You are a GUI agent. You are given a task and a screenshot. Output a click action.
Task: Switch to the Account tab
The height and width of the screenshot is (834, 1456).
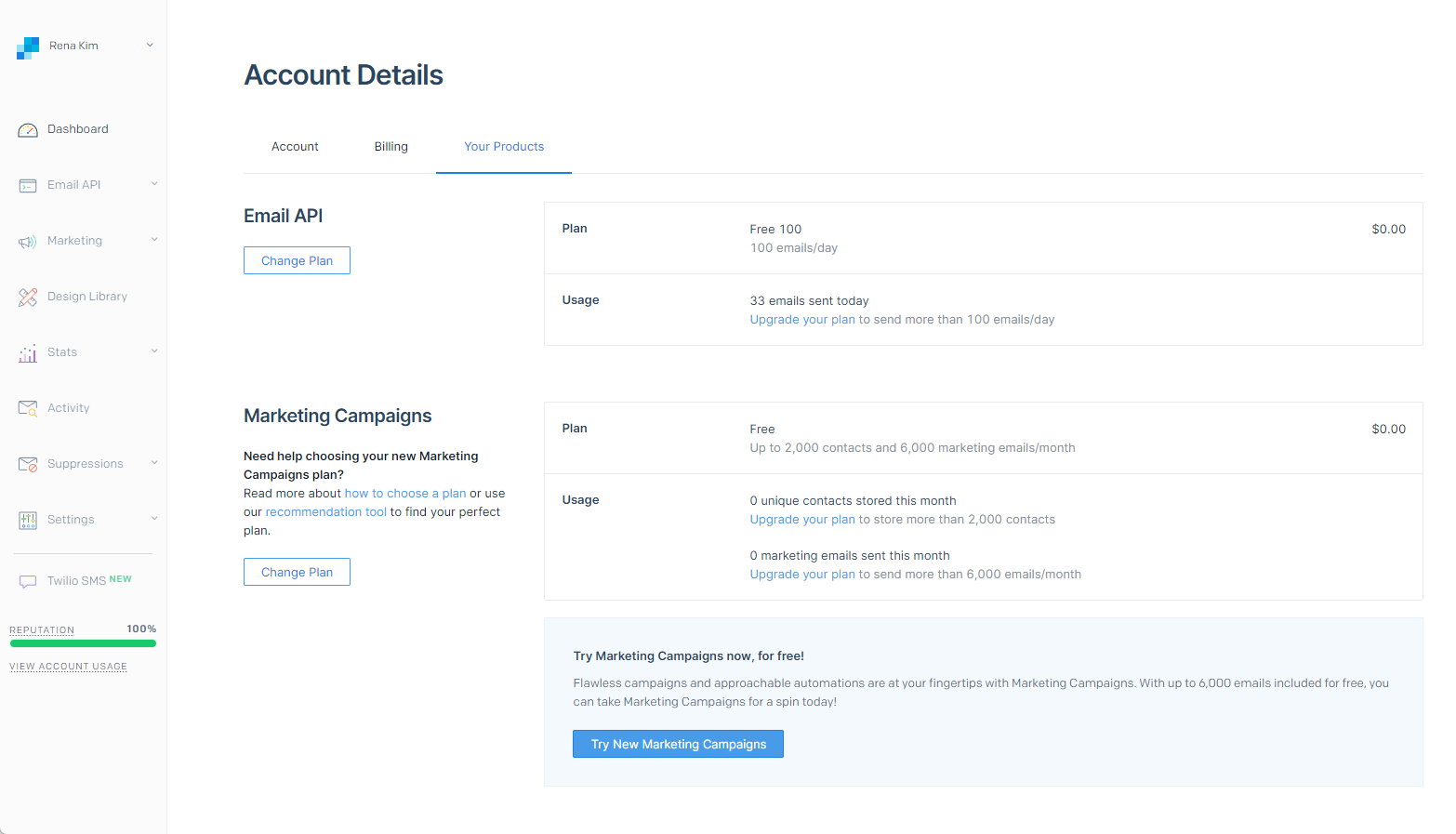tap(295, 147)
